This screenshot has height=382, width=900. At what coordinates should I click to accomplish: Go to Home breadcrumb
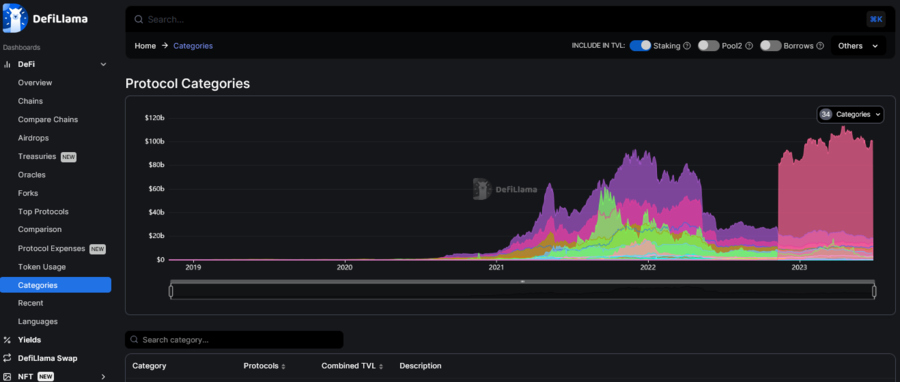point(145,46)
